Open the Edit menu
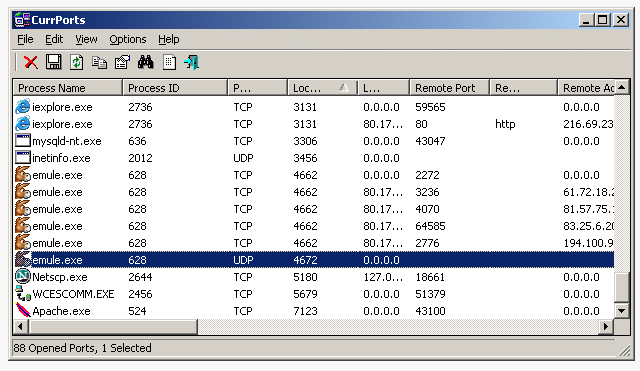The height and width of the screenshot is (371, 640). pyautogui.click(x=54, y=39)
